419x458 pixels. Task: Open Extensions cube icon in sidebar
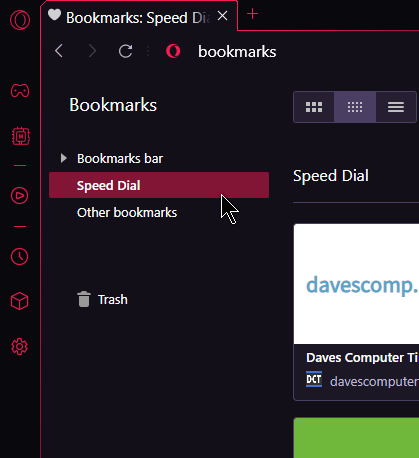[x=20, y=301]
